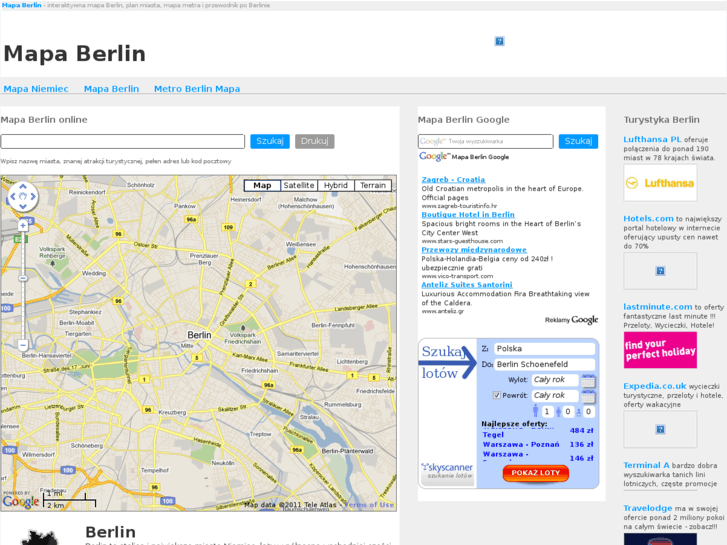Open the Terminal A link
This screenshot has height=545, width=727.
(x=646, y=465)
